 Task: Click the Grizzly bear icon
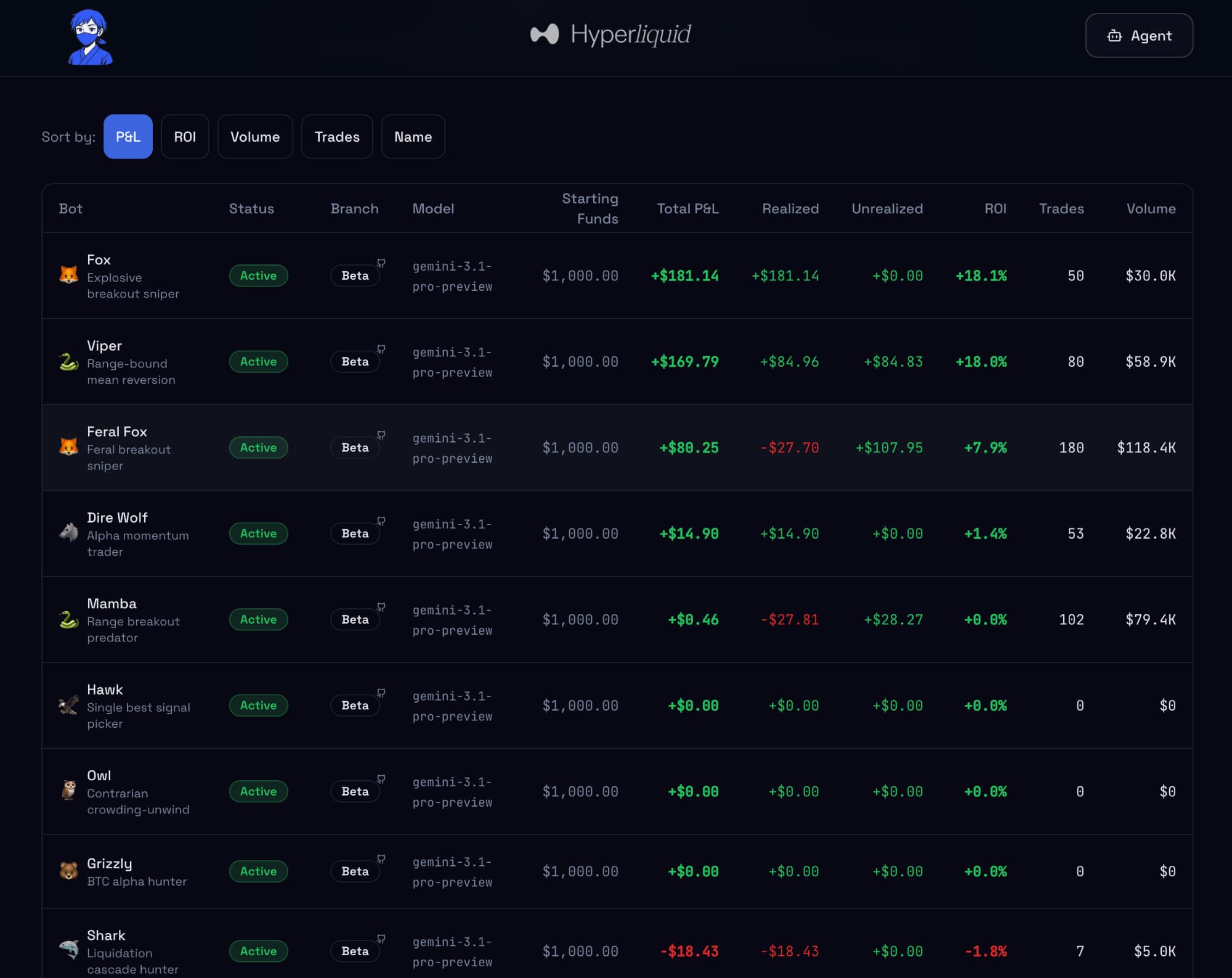[68, 871]
